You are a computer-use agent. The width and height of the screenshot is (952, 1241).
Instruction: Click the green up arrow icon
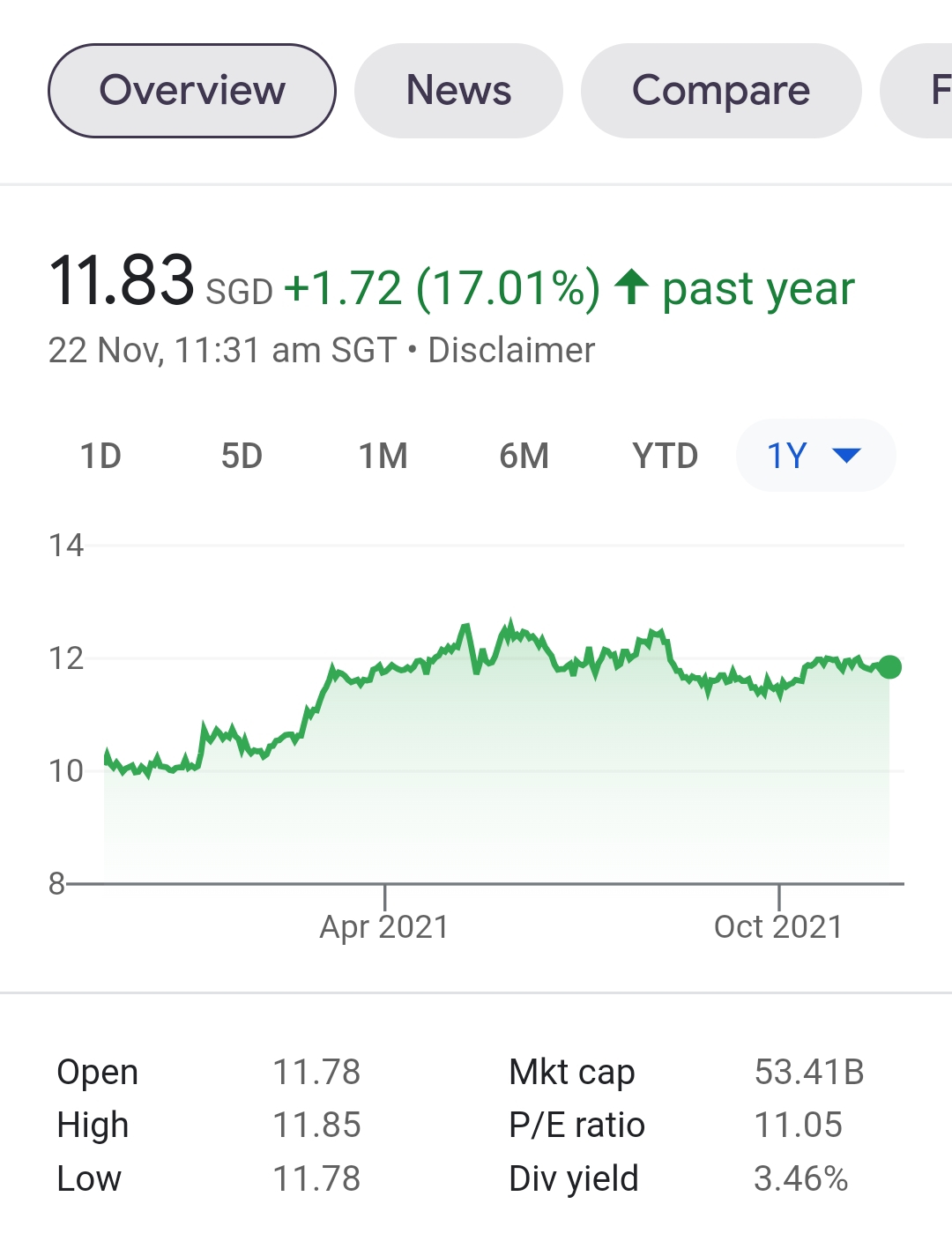click(x=631, y=286)
